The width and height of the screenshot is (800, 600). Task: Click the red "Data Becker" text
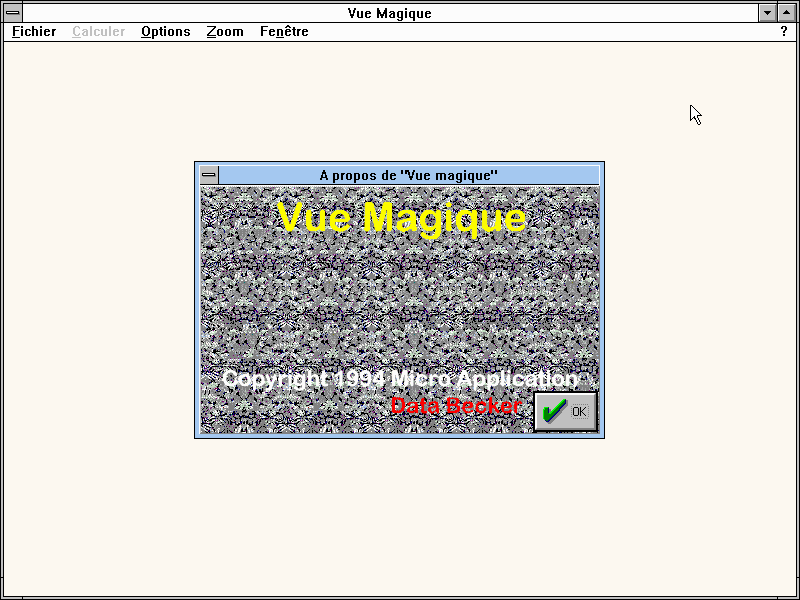(456, 406)
